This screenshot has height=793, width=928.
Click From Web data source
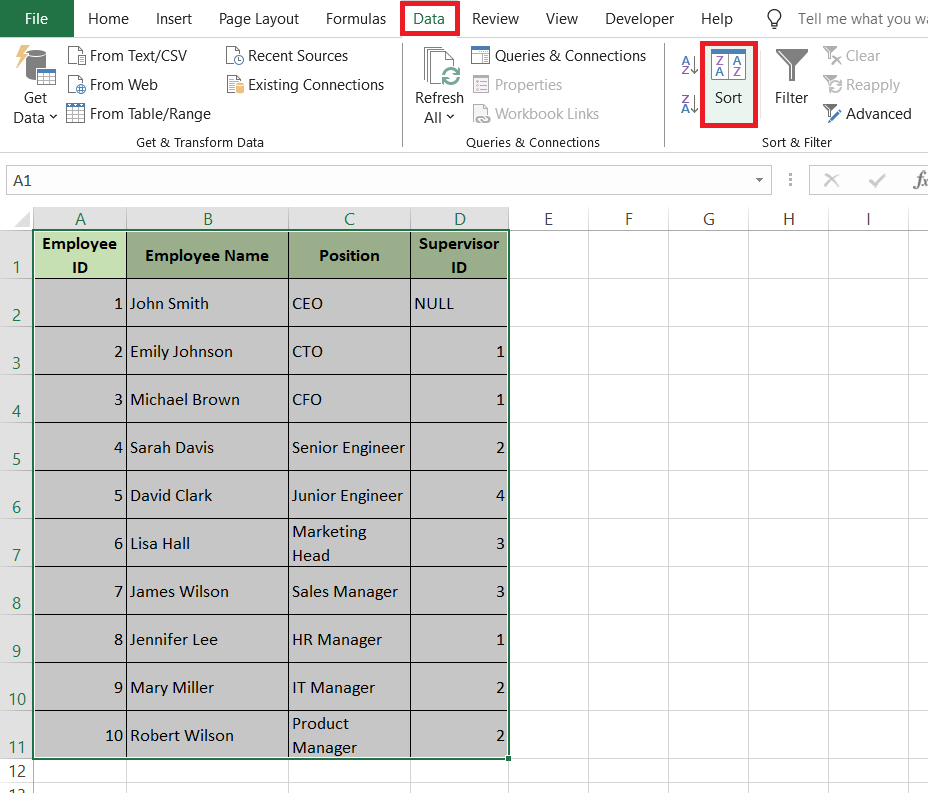(112, 85)
